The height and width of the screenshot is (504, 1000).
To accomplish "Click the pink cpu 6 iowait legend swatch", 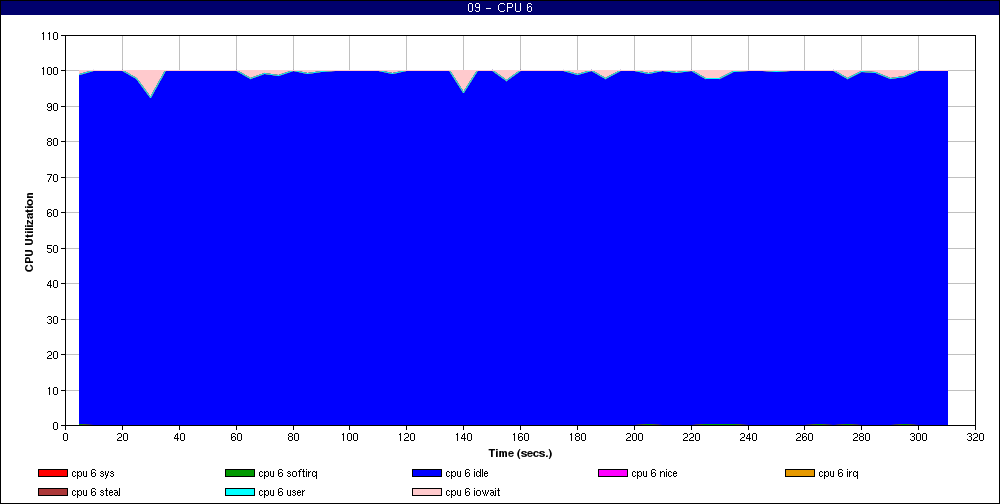I will click(x=427, y=493).
